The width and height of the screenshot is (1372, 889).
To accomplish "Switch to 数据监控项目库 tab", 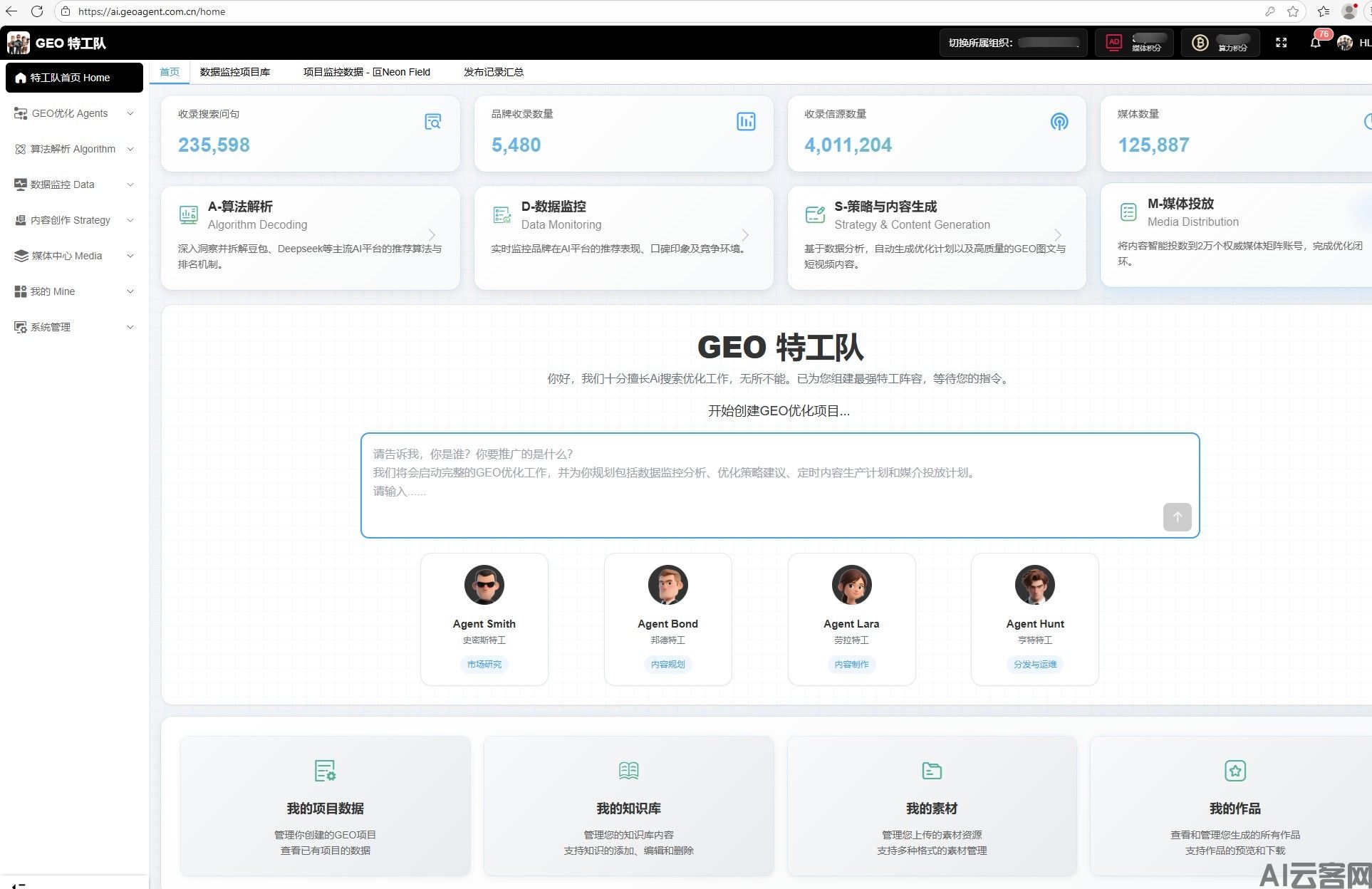I will tap(235, 72).
